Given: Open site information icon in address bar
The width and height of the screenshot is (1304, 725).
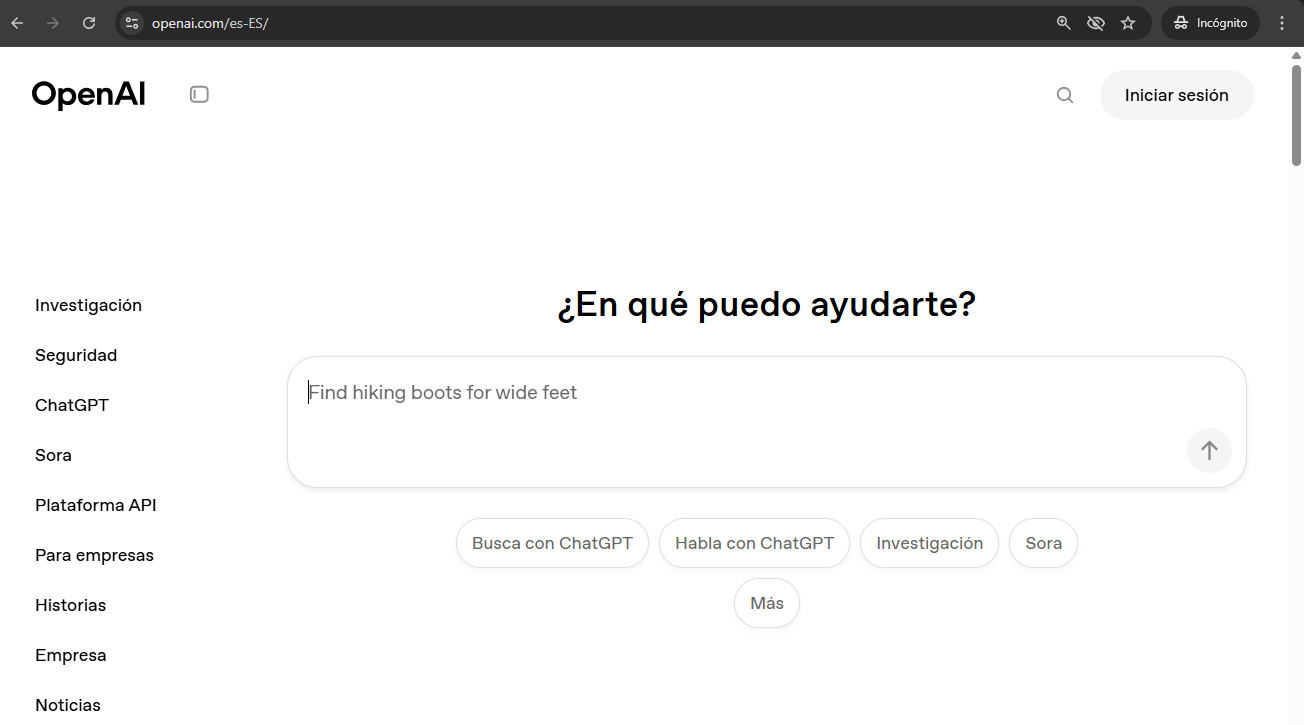Looking at the screenshot, I should pyautogui.click(x=132, y=23).
